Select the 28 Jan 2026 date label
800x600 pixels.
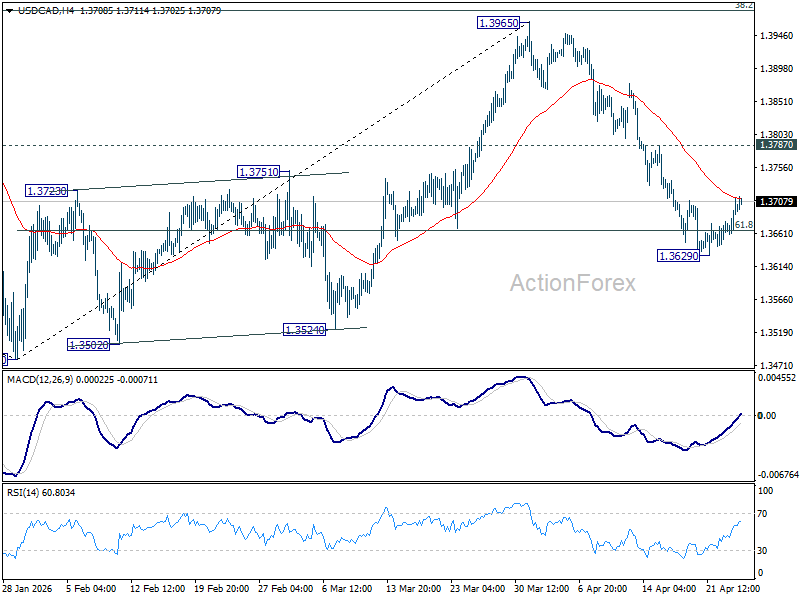[28, 588]
